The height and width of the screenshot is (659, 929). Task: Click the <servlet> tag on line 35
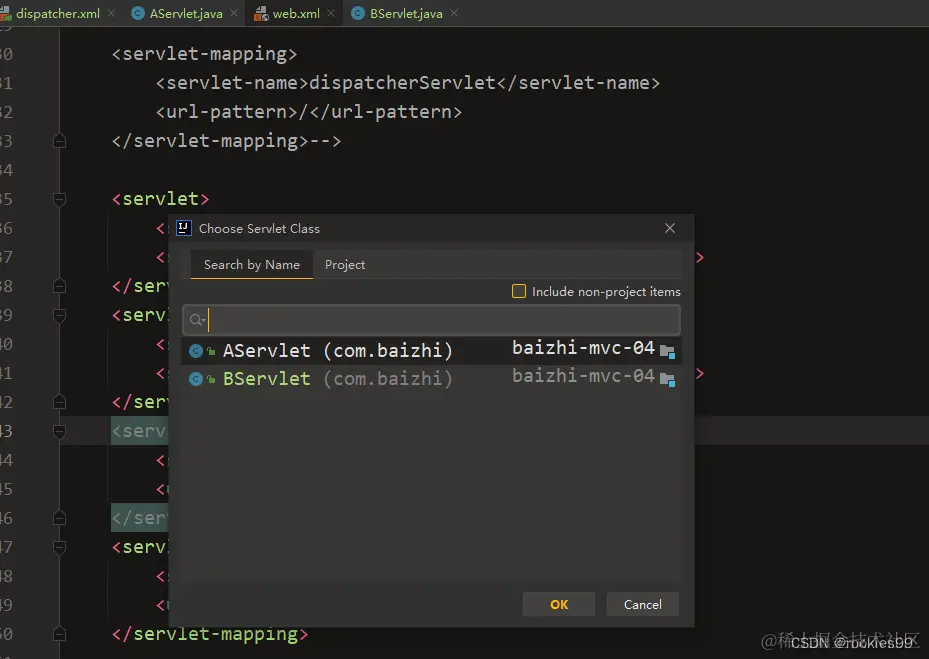click(161, 199)
